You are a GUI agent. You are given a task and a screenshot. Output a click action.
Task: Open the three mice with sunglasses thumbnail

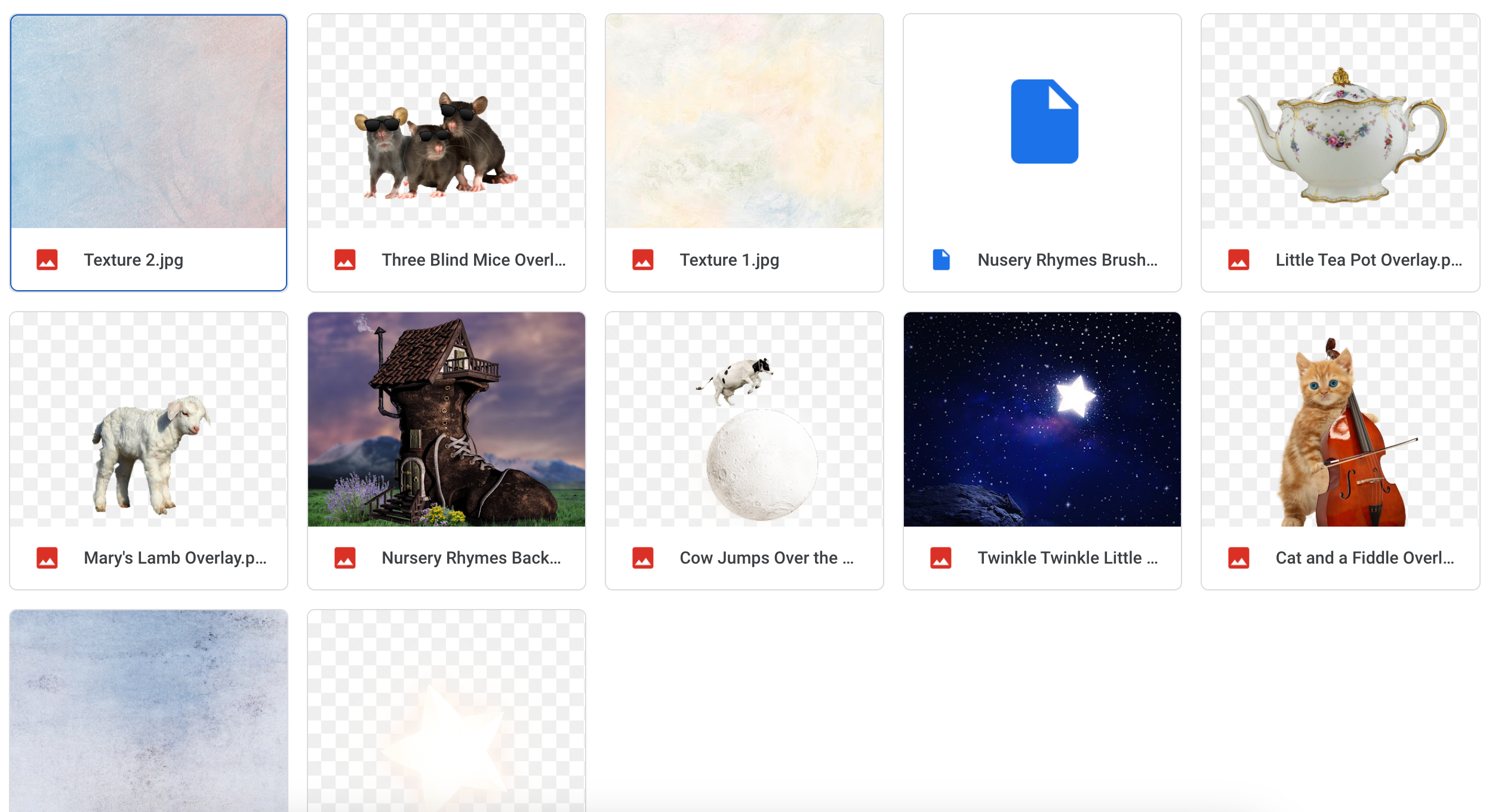click(x=447, y=121)
